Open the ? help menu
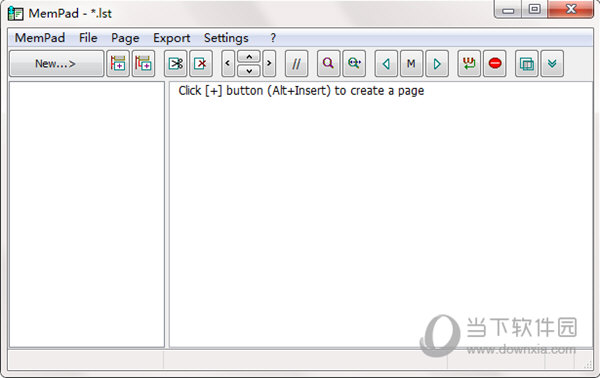The width and height of the screenshot is (600, 378). tap(273, 38)
